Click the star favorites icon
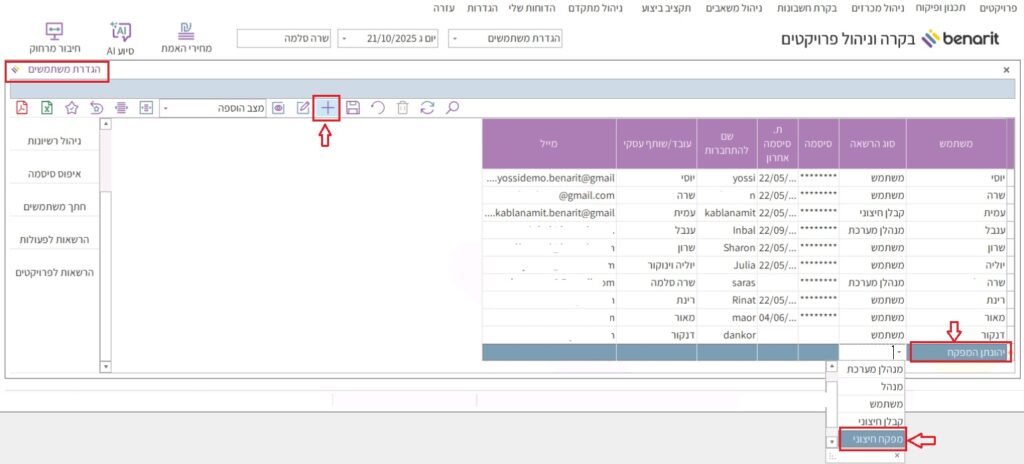This screenshot has height=464, width=1024. (x=72, y=108)
